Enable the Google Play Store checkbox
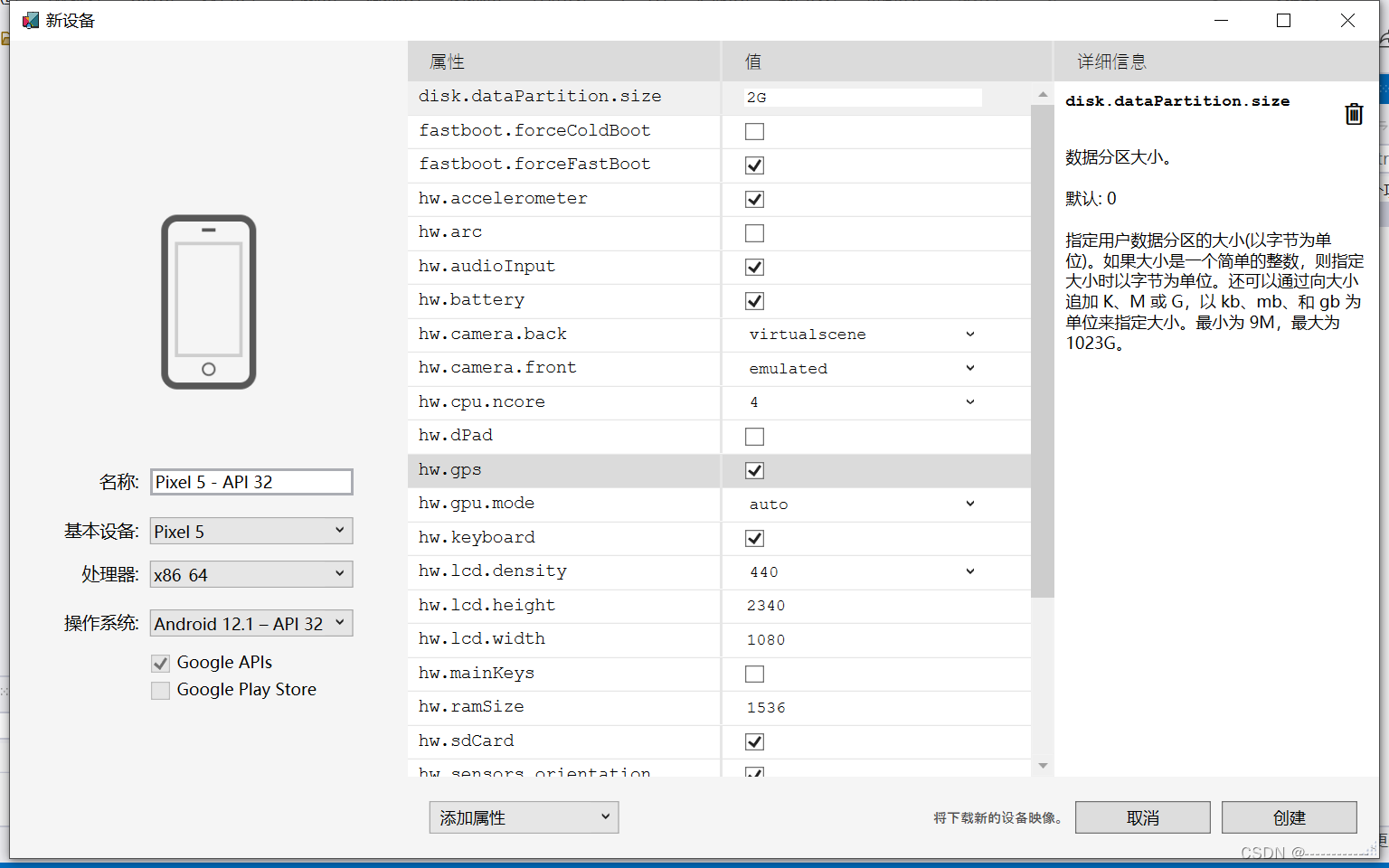1389x868 pixels. 160,691
